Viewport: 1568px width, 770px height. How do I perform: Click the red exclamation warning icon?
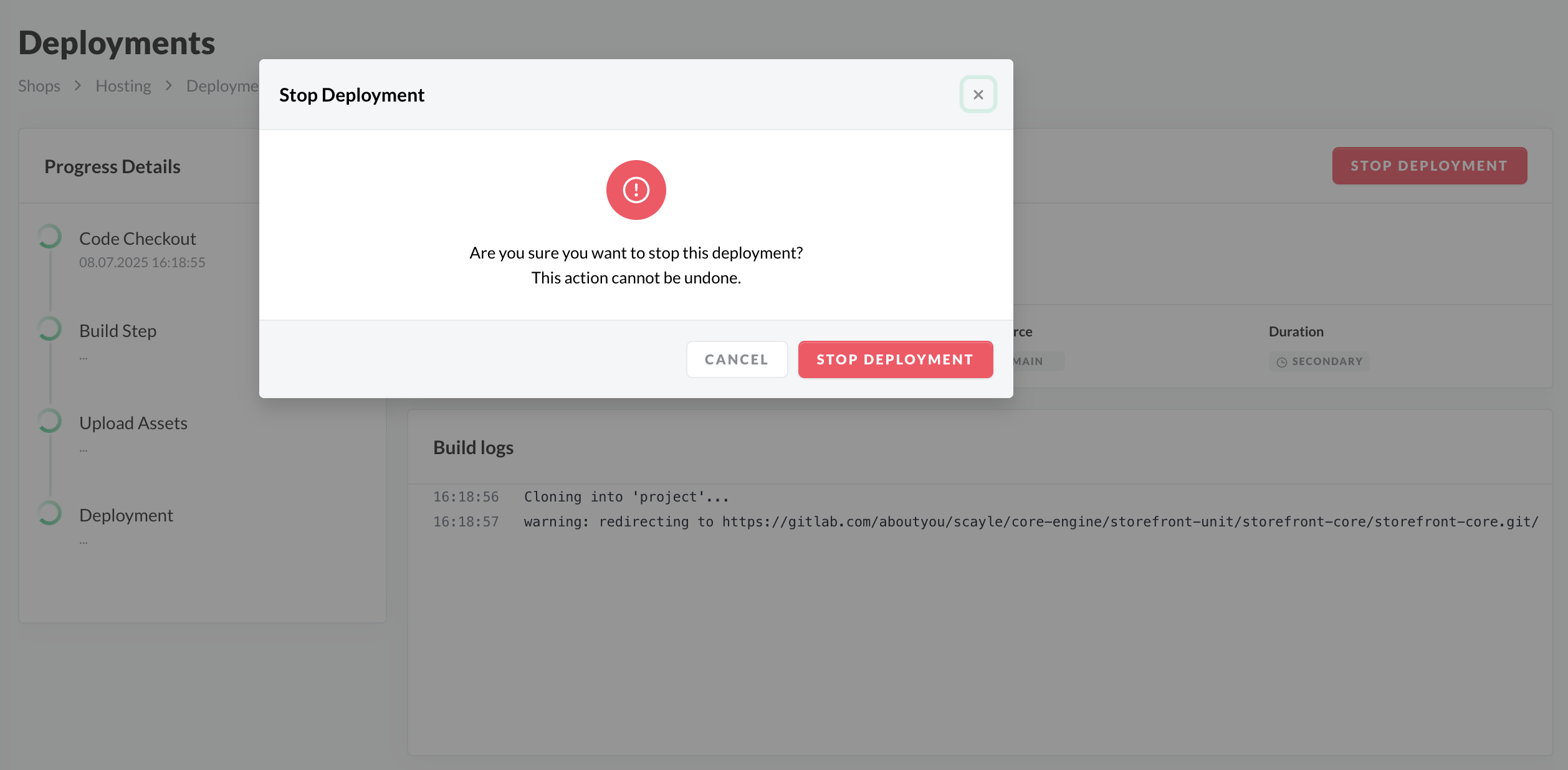(636, 190)
